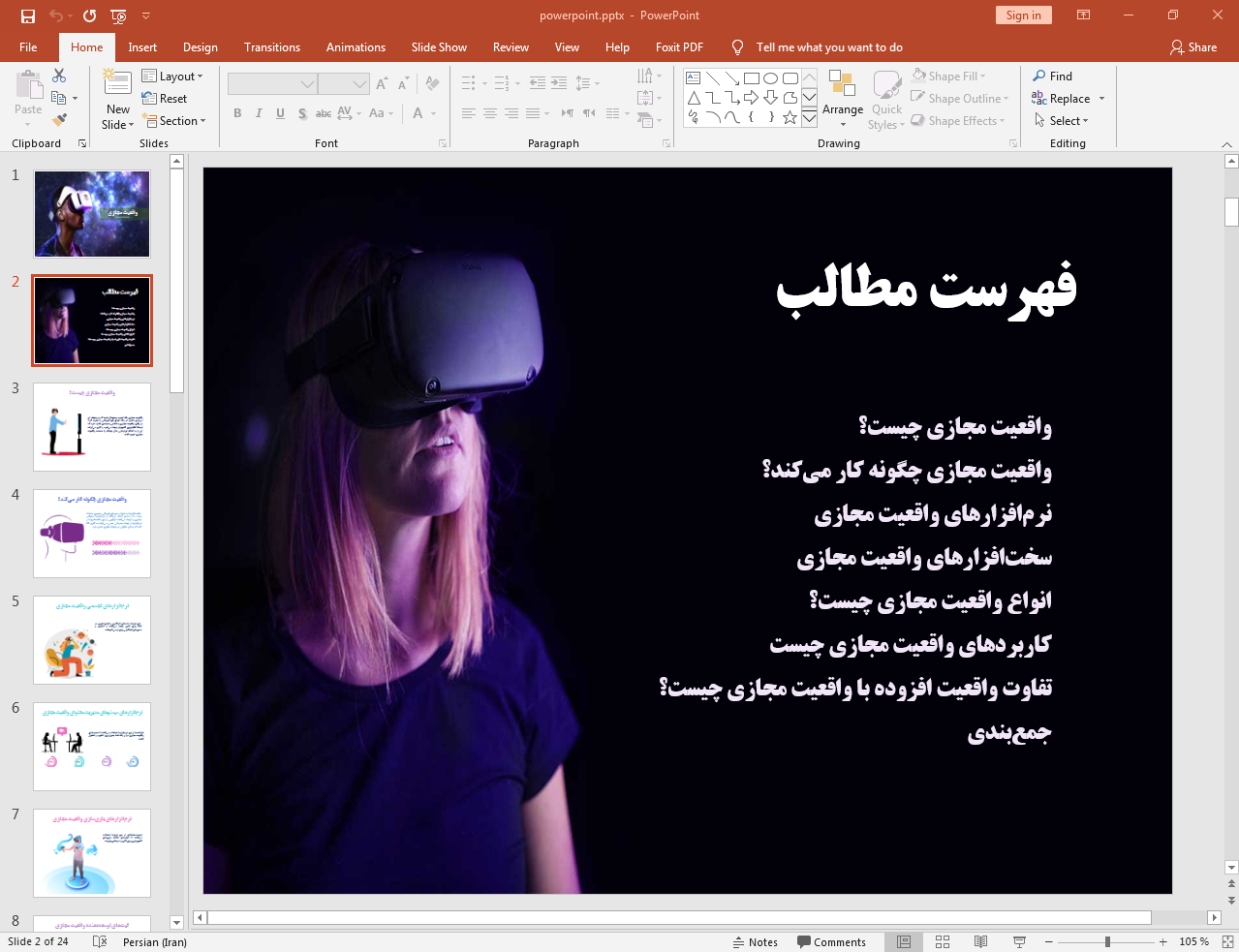Click Find in Editing group
Screen dimensions: 1239x952
pos(1053,76)
